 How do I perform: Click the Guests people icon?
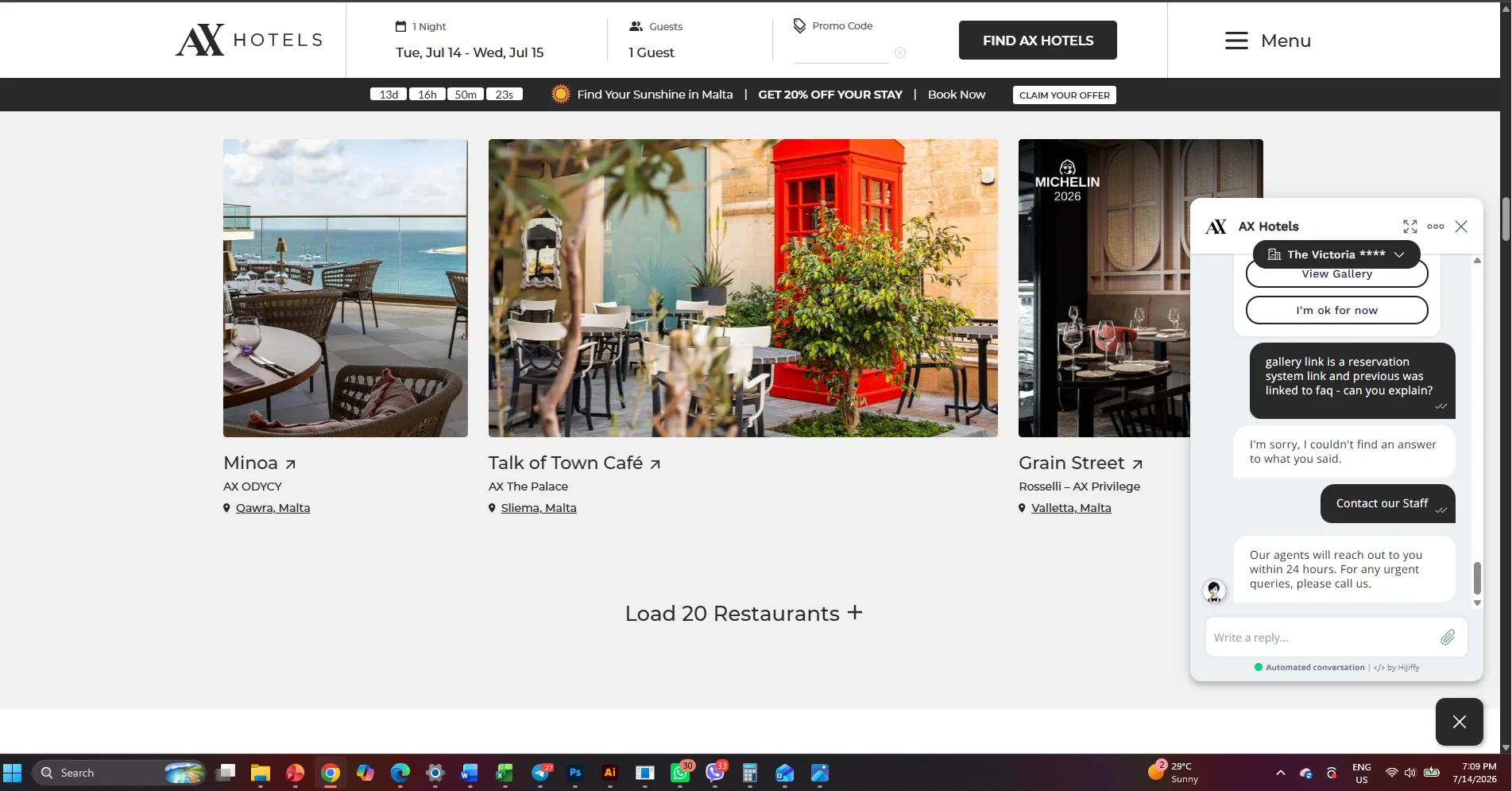(x=636, y=26)
